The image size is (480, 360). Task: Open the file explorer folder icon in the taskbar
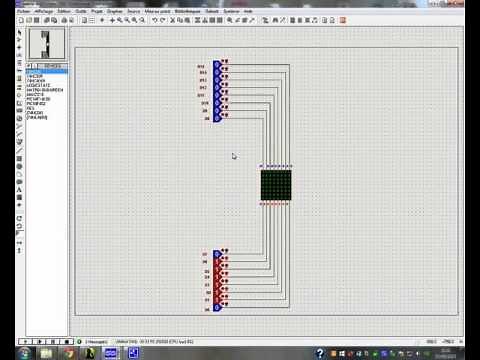point(46,353)
